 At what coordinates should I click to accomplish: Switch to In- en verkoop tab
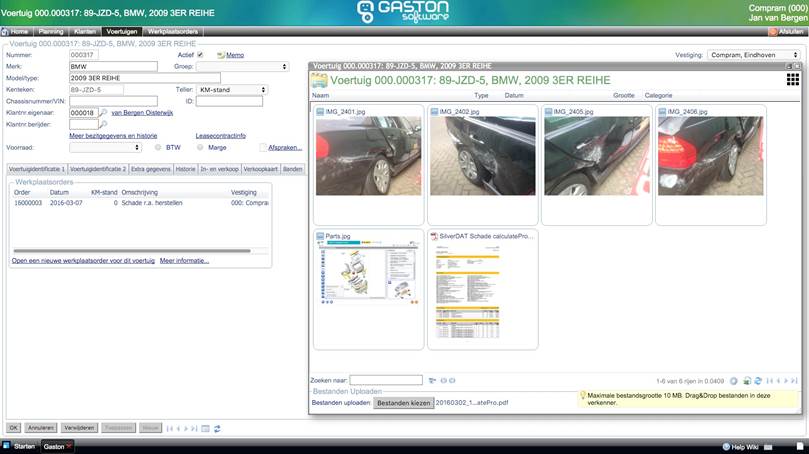[219, 169]
